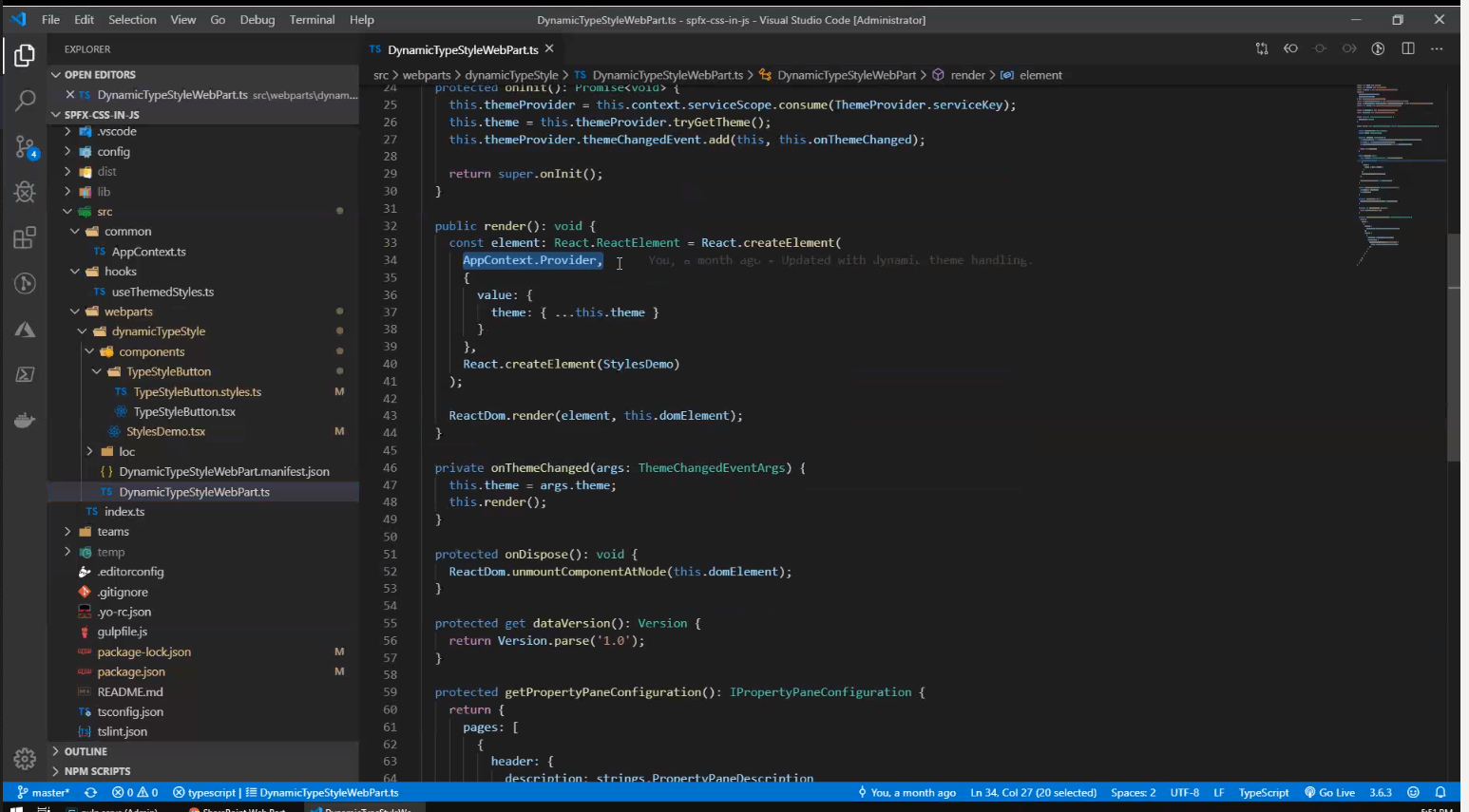Image resolution: width=1469 pixels, height=812 pixels.
Task: Click the editor vertical scrollbar
Action: point(1453,347)
